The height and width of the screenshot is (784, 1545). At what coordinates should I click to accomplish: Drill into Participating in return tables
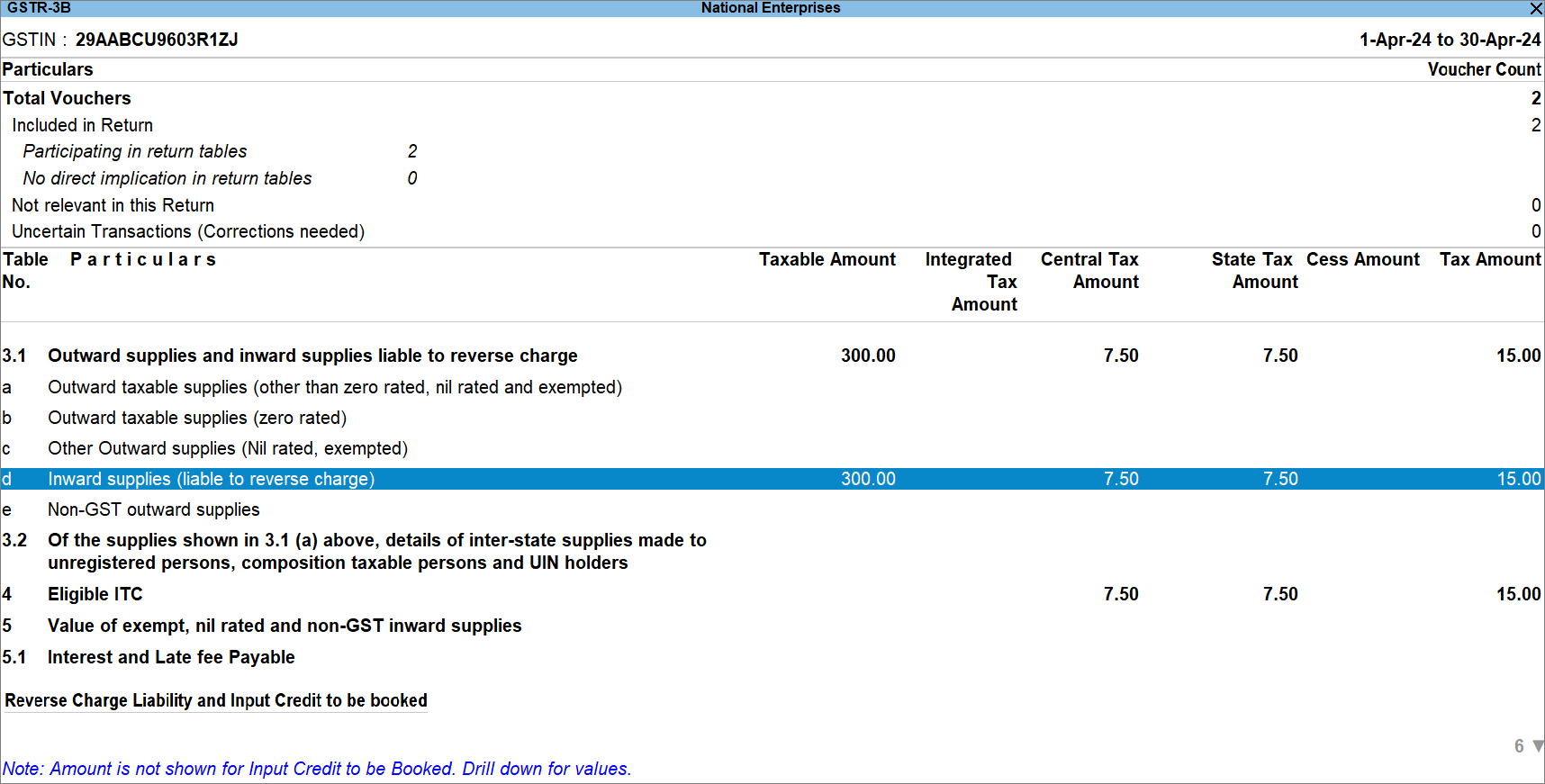click(x=135, y=151)
